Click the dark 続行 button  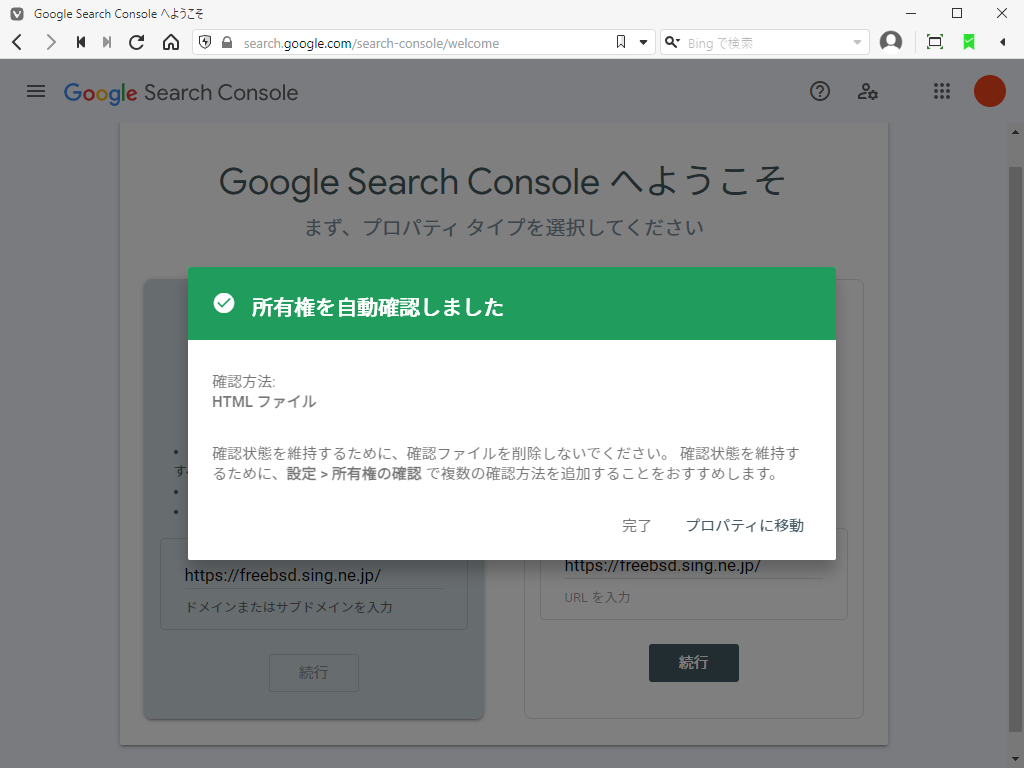pos(694,662)
